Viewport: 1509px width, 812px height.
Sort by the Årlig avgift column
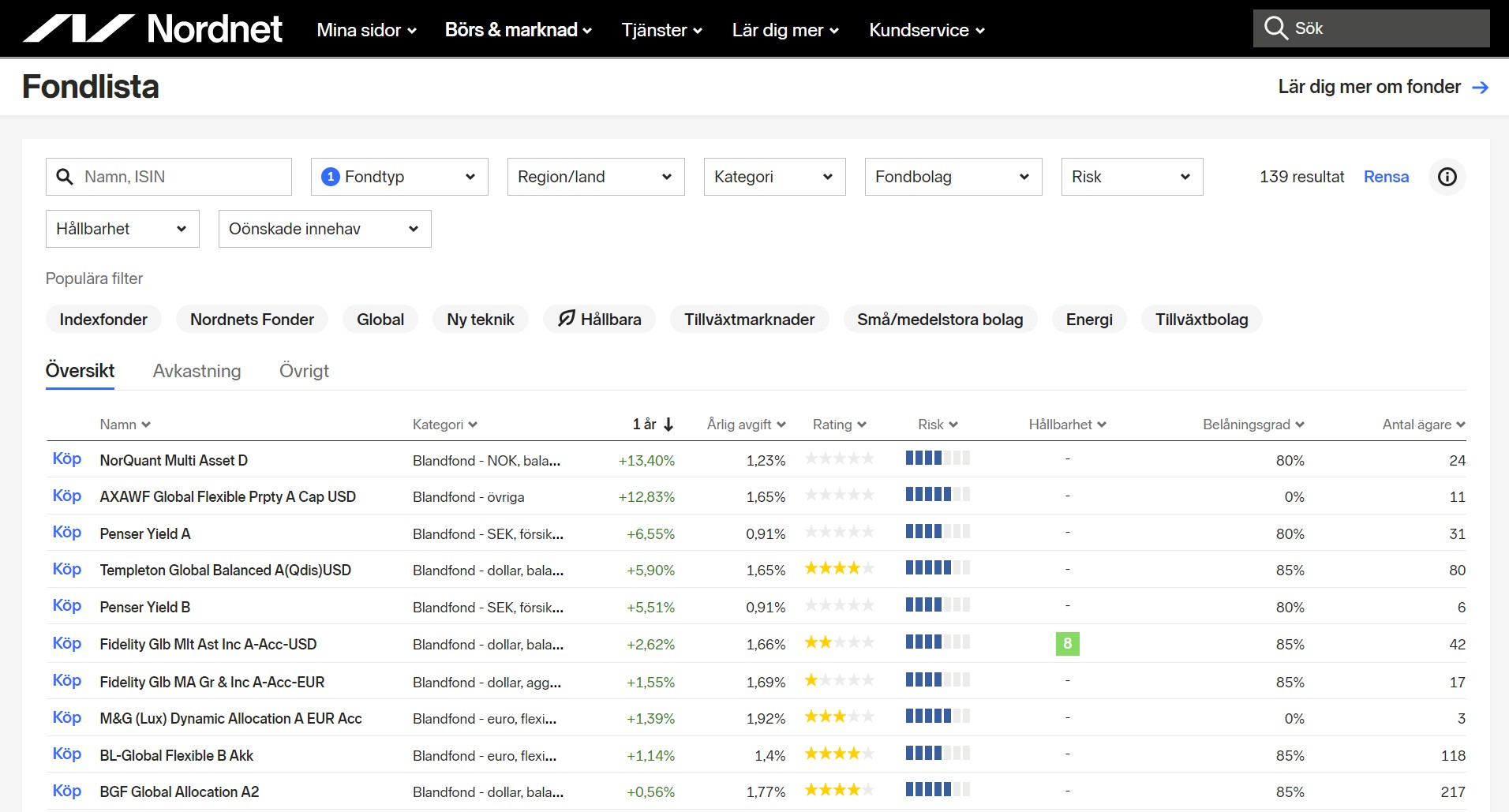click(x=746, y=425)
